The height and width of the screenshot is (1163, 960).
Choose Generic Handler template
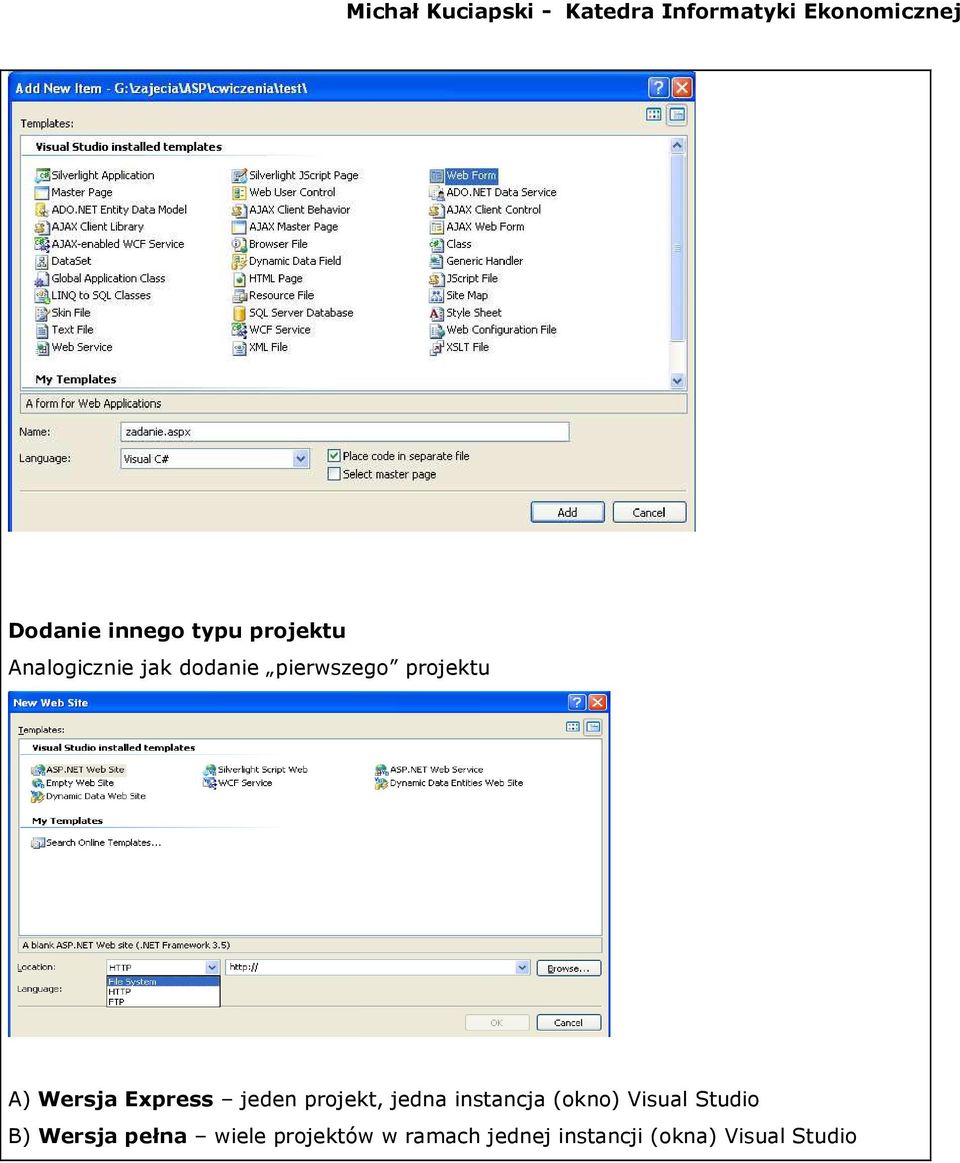476,261
